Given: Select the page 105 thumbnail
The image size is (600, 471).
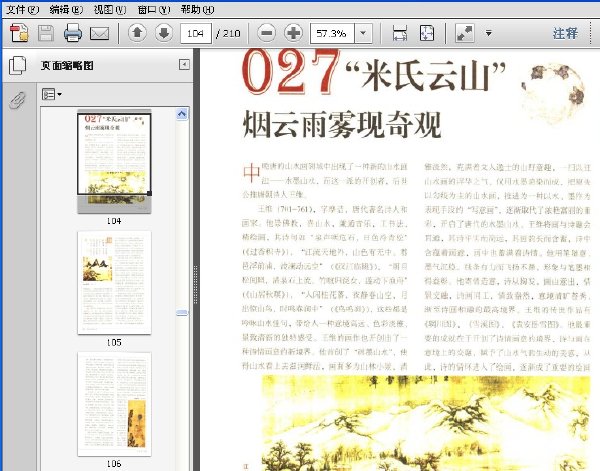Looking at the screenshot, I should click(114, 283).
